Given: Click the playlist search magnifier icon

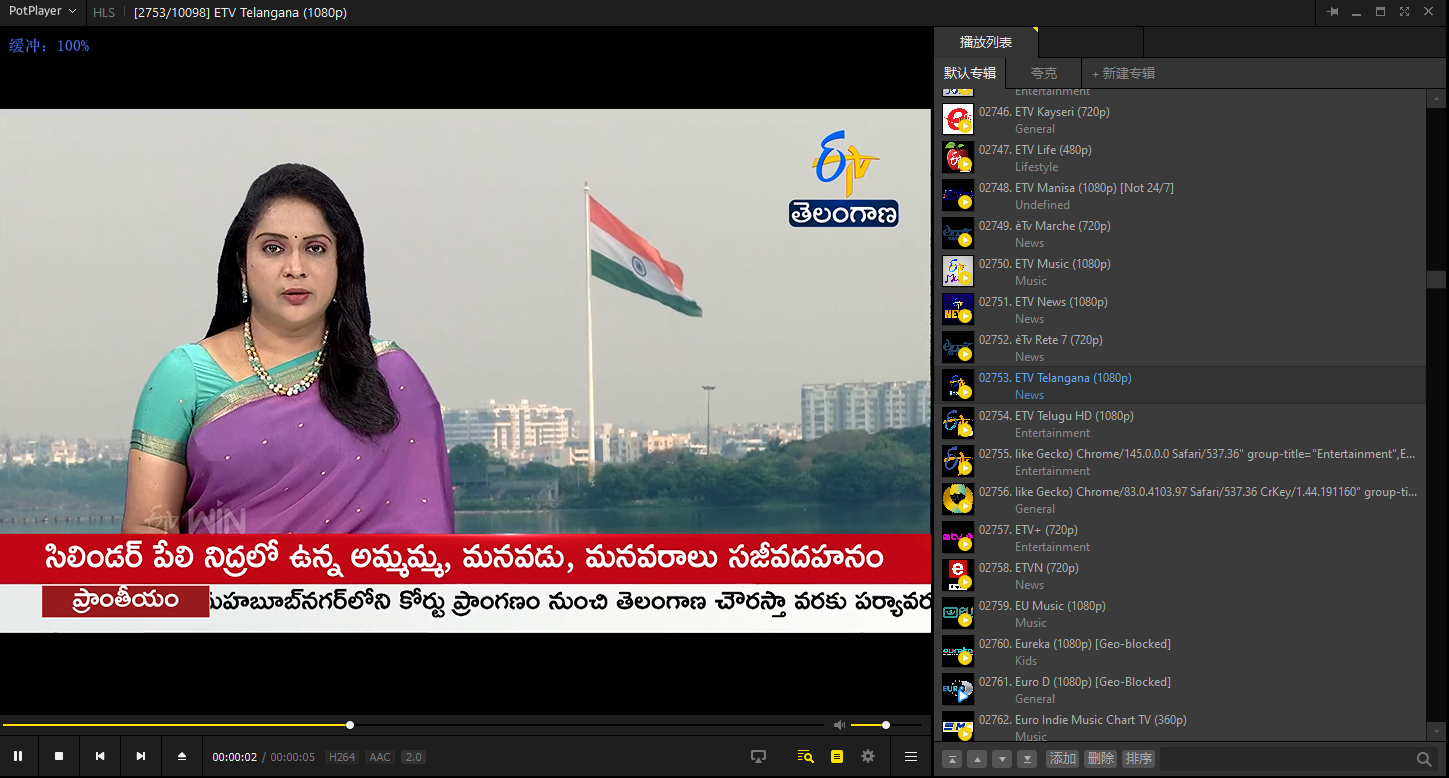Looking at the screenshot, I should pos(1424,759).
